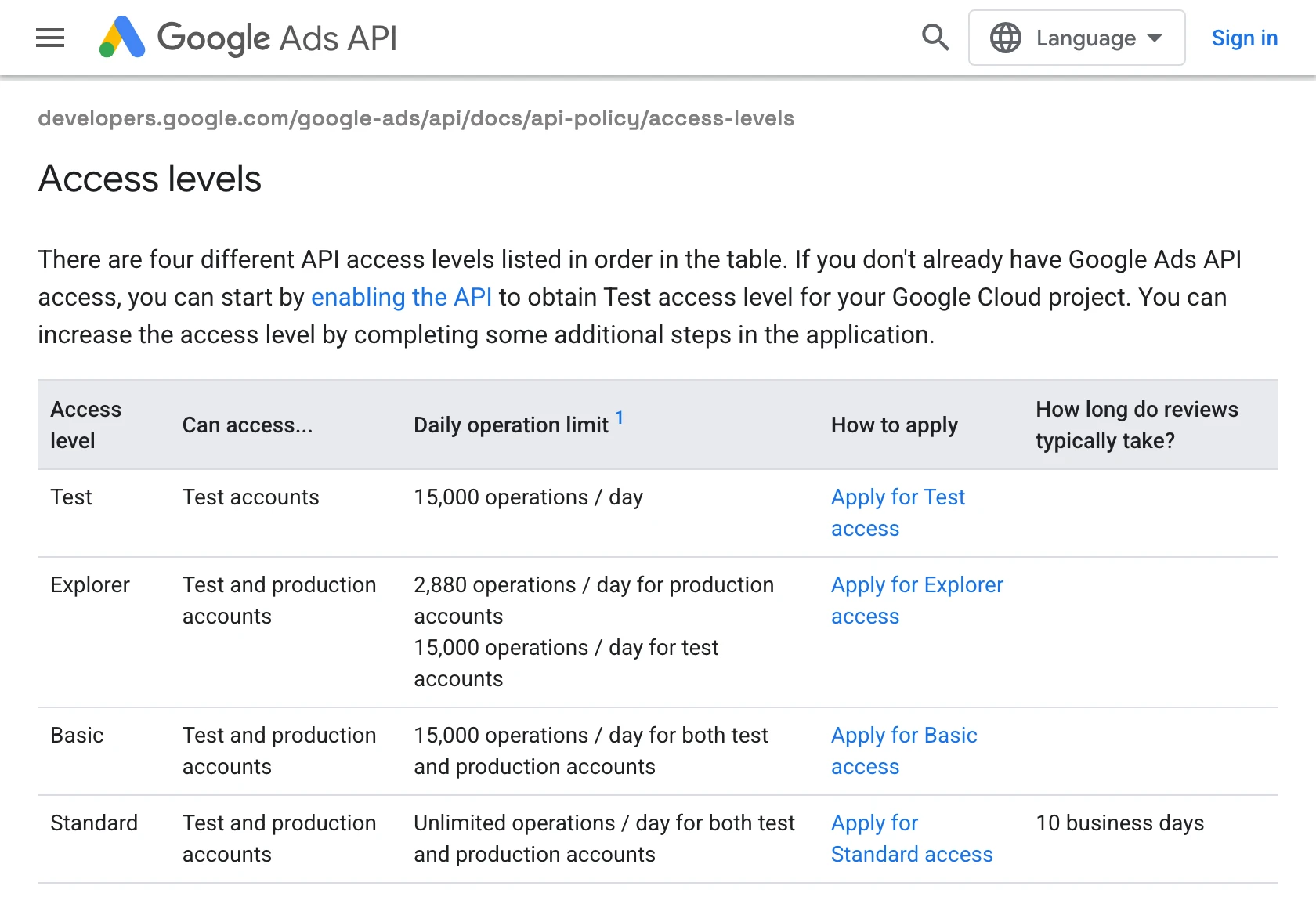Open the enabling the API link

401,297
